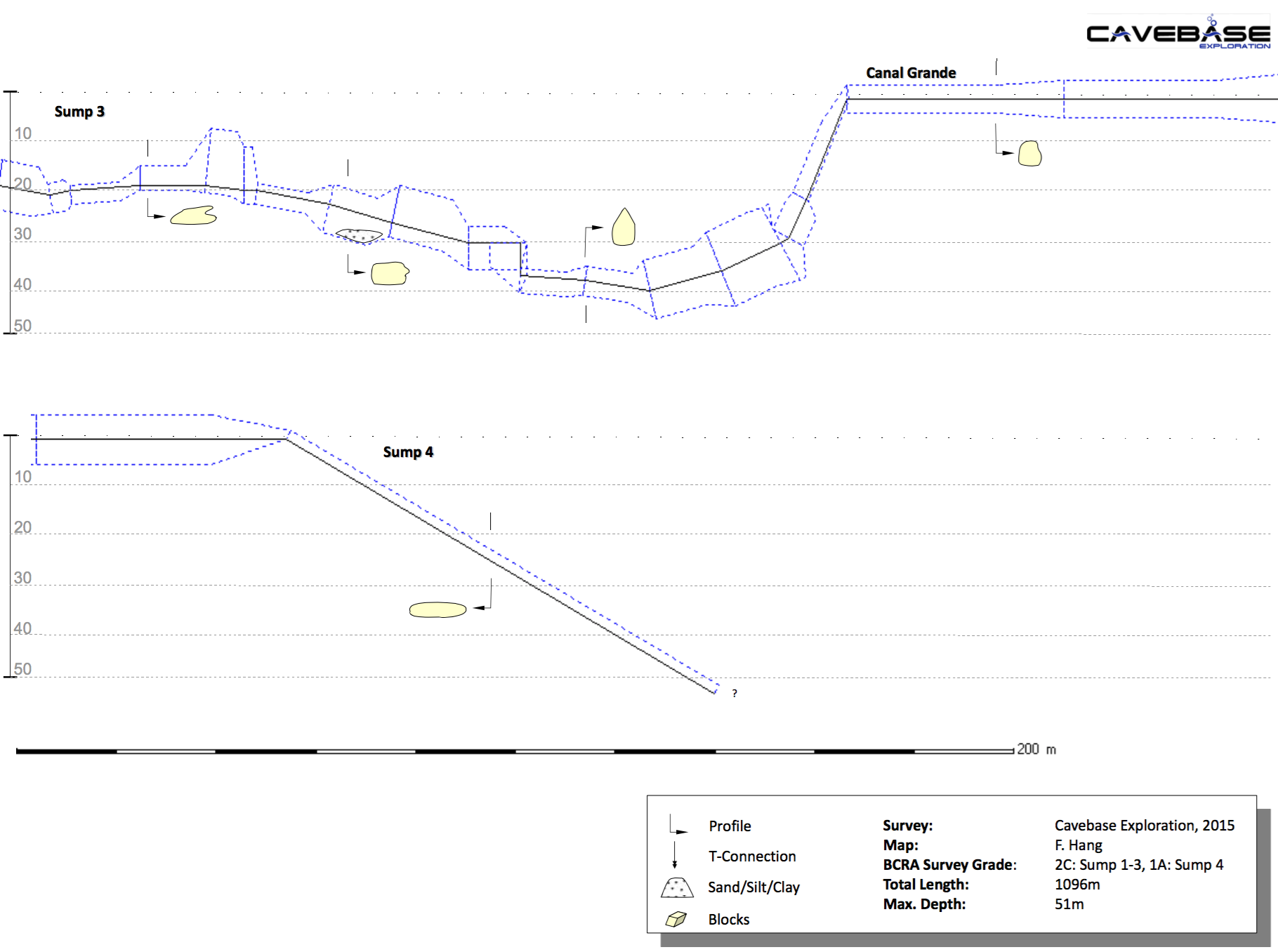Viewport: 1278px width, 952px height.
Task: Select the yellow profile shape below Canal Grande
Action: click(x=1029, y=153)
